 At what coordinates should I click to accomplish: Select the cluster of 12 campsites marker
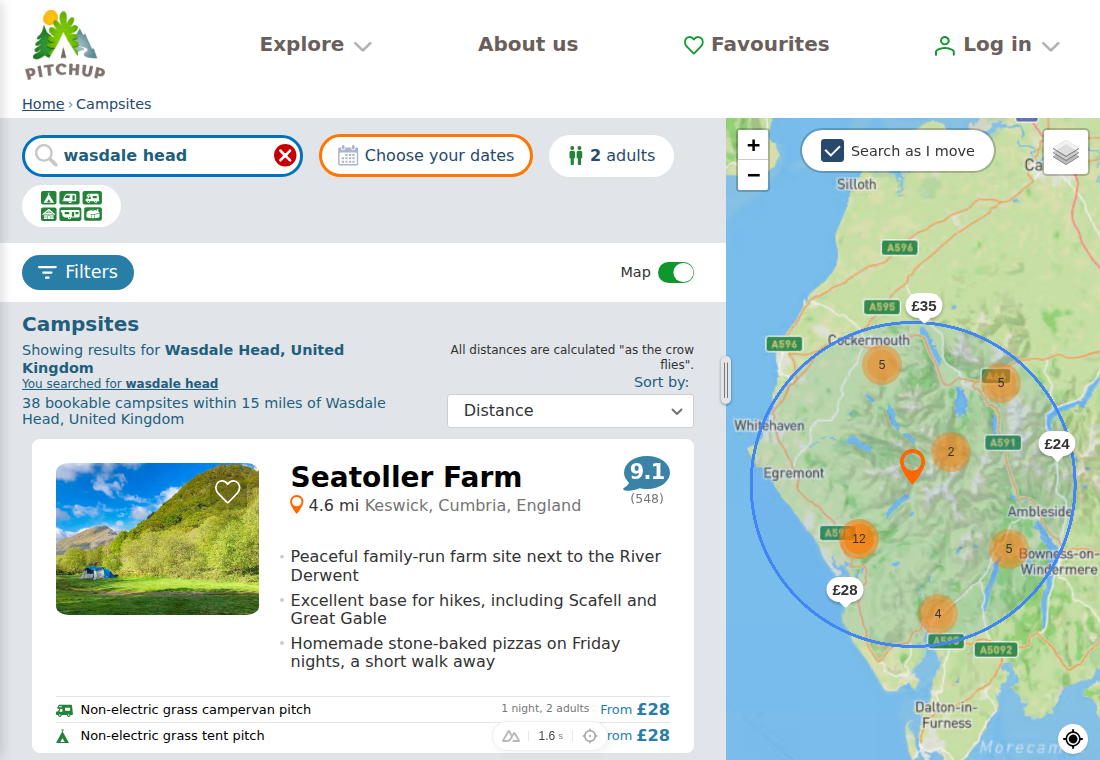859,539
